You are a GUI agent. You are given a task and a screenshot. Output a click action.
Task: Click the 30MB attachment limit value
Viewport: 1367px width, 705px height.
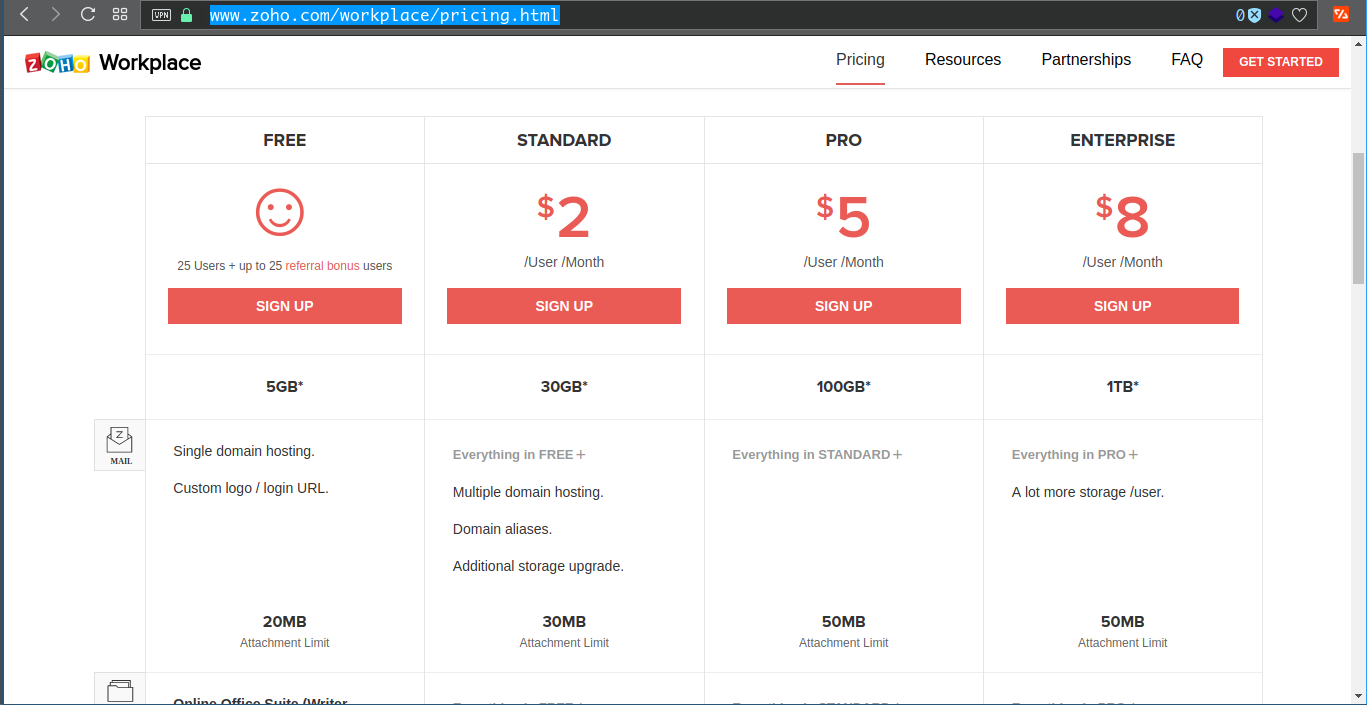click(564, 621)
